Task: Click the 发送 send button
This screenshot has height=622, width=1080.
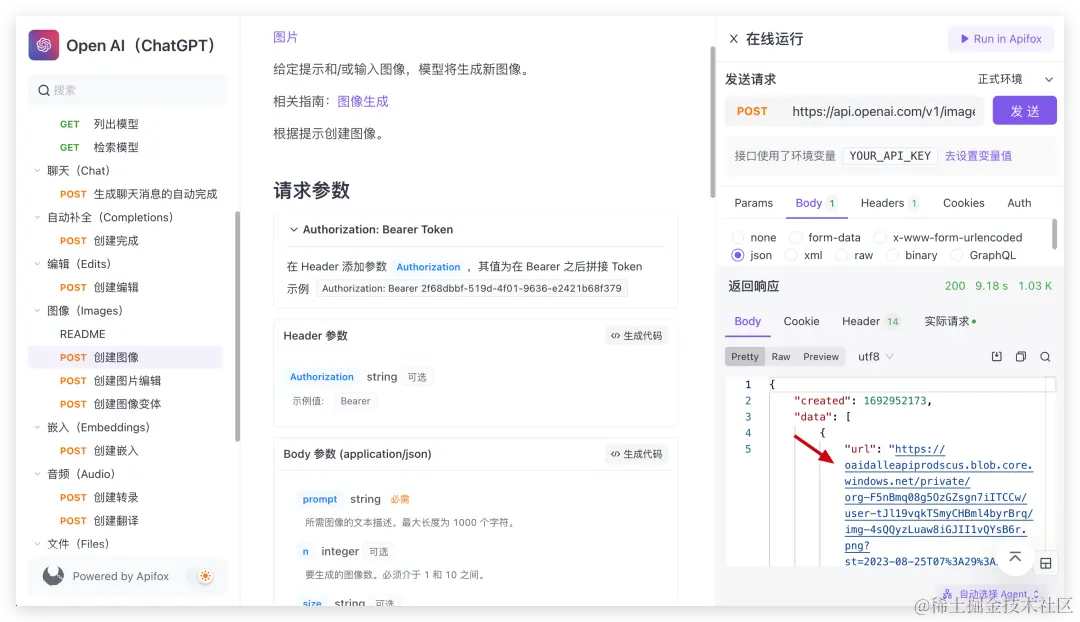Action: (1024, 111)
